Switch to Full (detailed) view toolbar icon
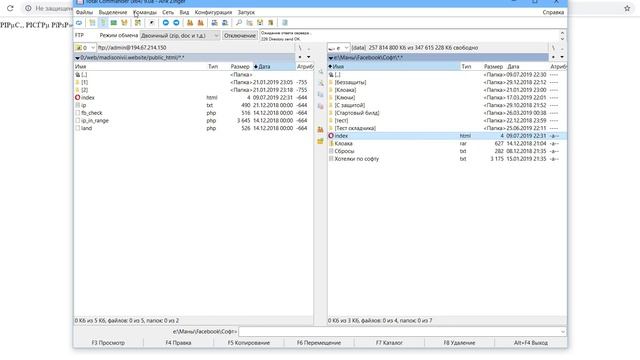 (x=103, y=23)
